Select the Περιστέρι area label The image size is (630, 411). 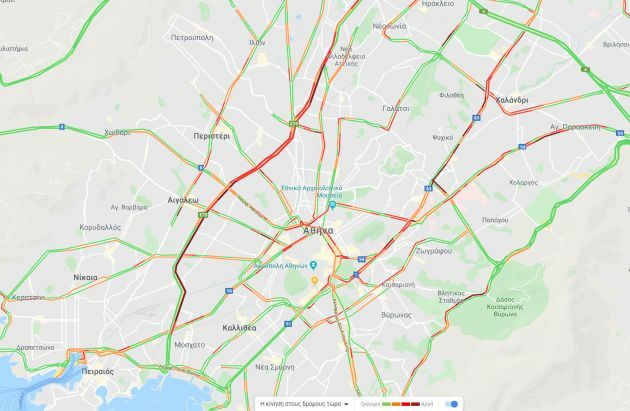pos(212,136)
